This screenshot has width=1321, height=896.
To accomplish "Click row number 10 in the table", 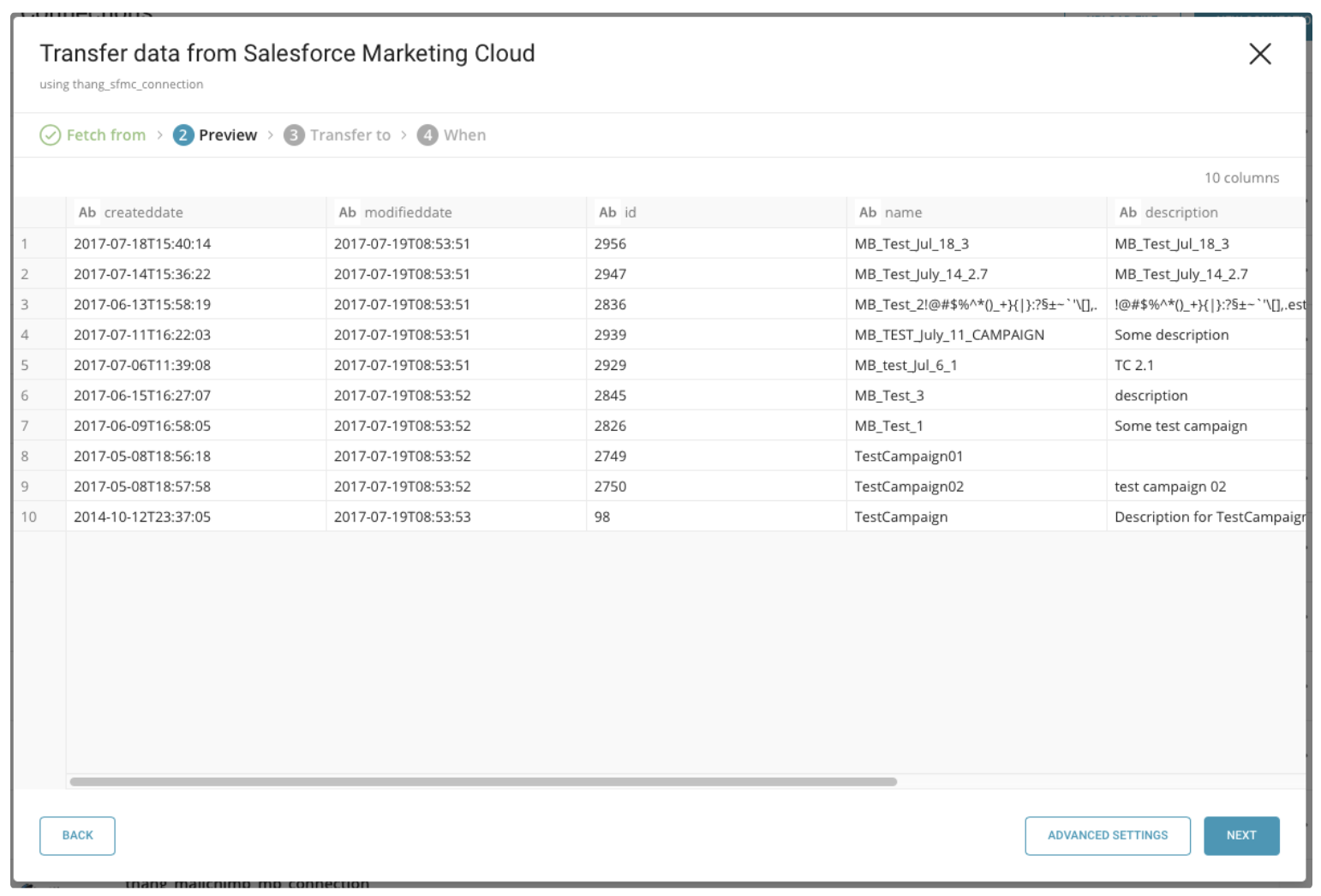I will [29, 517].
